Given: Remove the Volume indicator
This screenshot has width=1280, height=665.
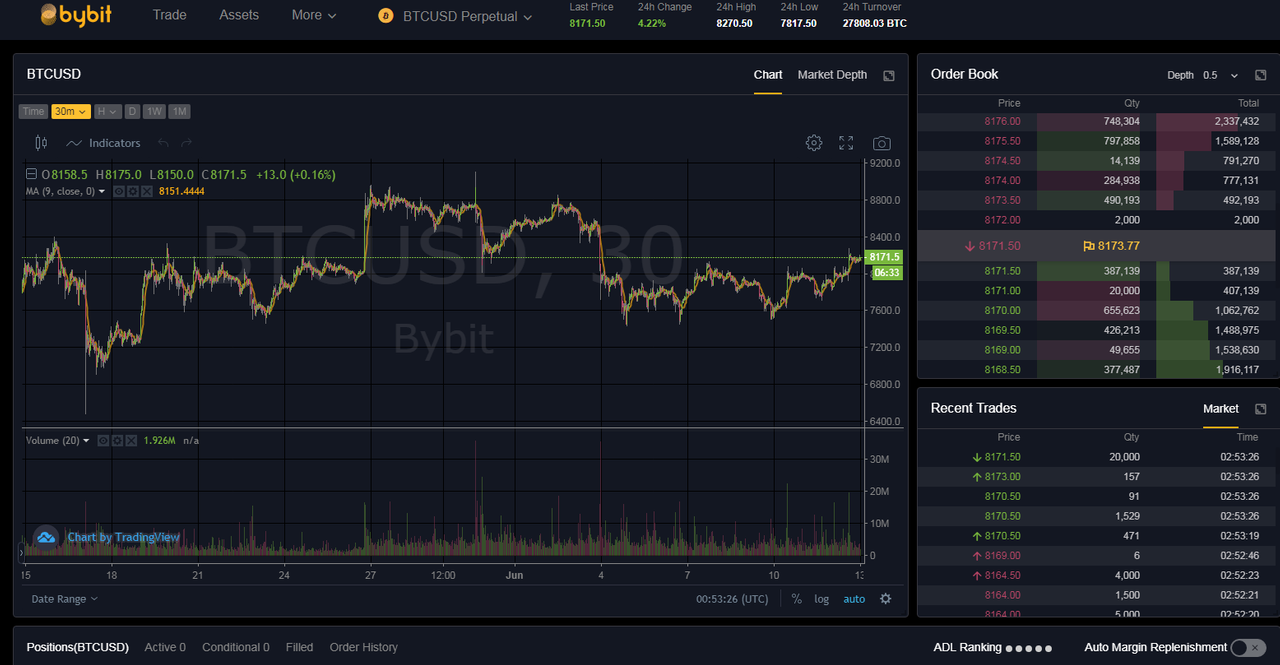Looking at the screenshot, I should (x=130, y=440).
